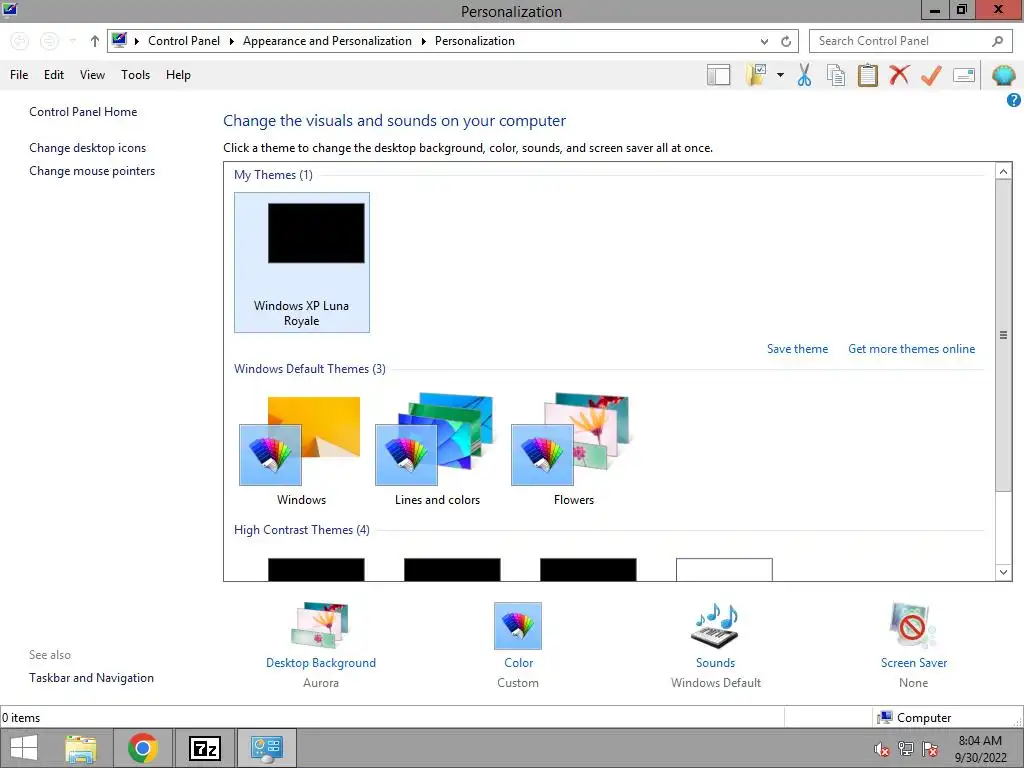This screenshot has width=1024, height=768.
Task: Open Desktop Background settings icon
Action: 320,625
